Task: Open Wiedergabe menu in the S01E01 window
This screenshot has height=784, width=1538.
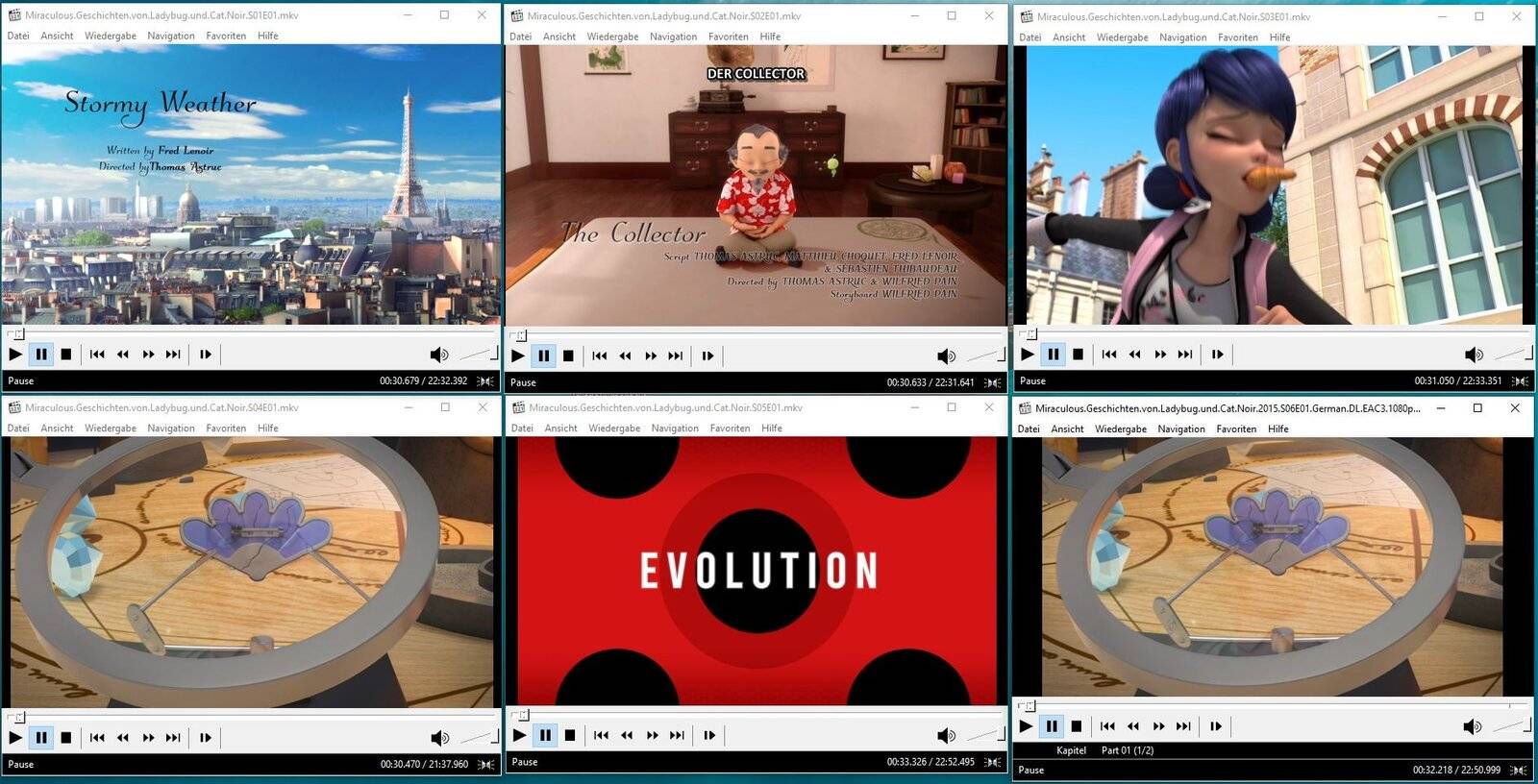Action: point(111,36)
